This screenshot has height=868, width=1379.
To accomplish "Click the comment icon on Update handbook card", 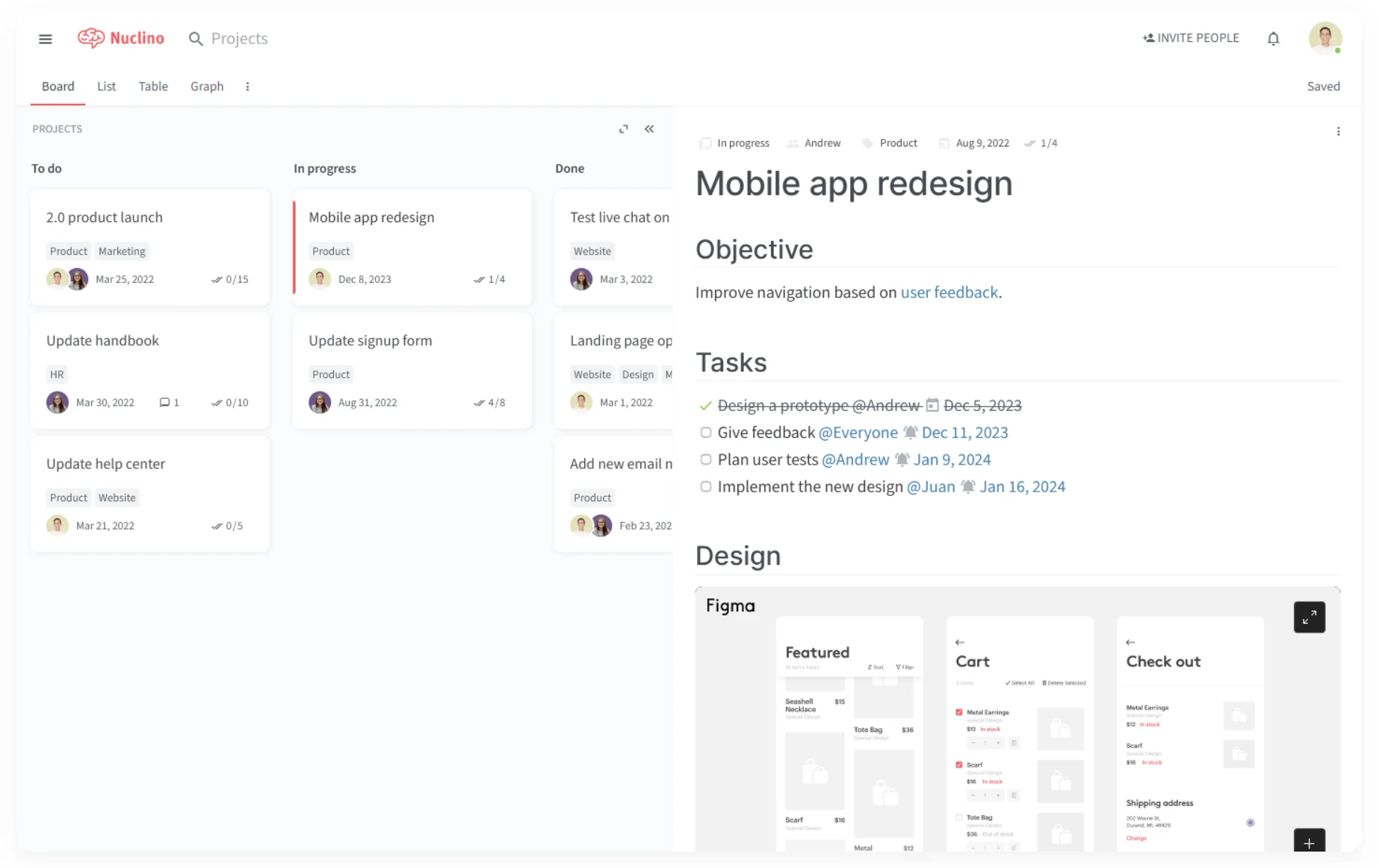I will point(164,403).
